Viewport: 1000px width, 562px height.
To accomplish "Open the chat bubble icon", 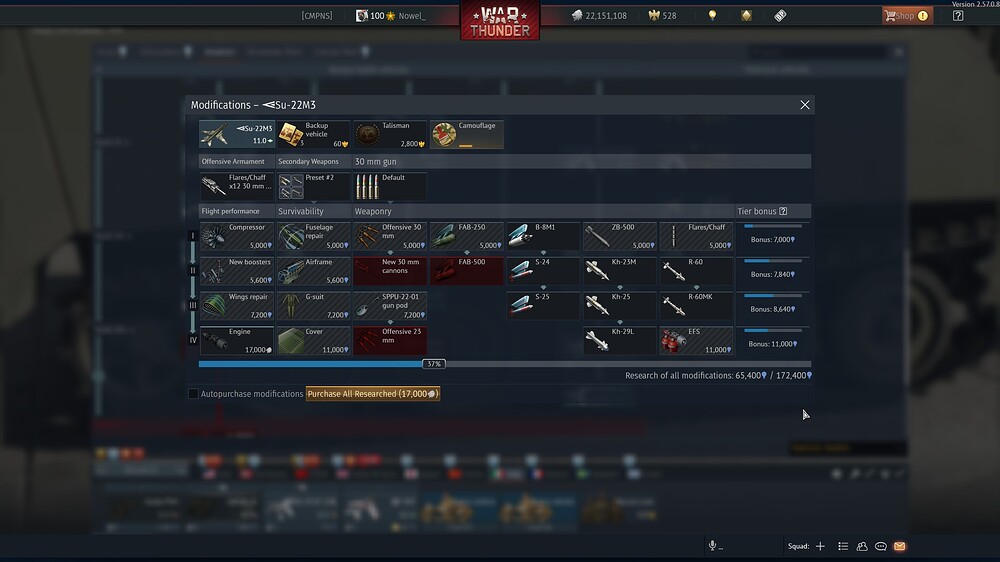I will (881, 546).
